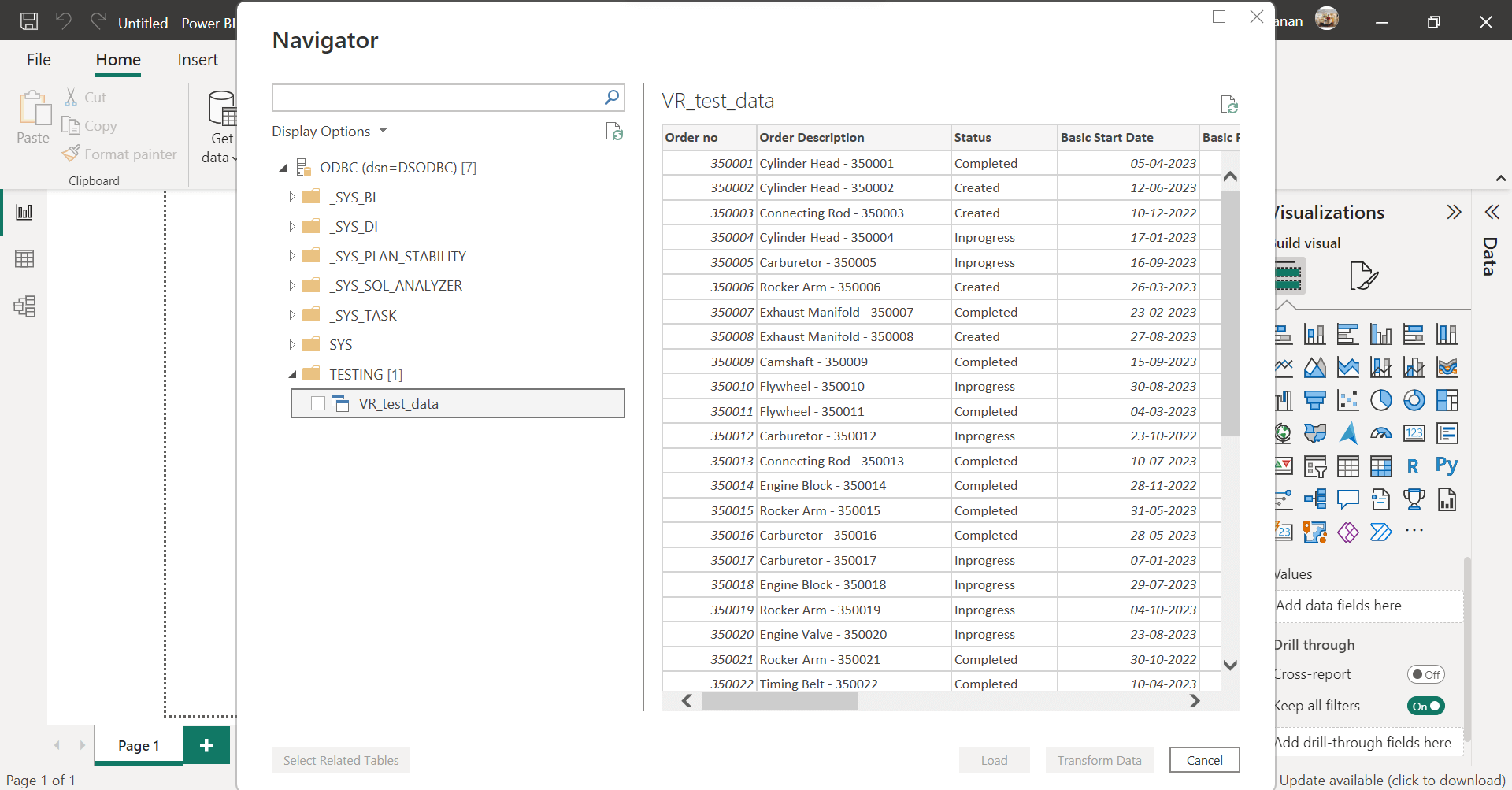Check the VR_test_data checkbox

(318, 403)
